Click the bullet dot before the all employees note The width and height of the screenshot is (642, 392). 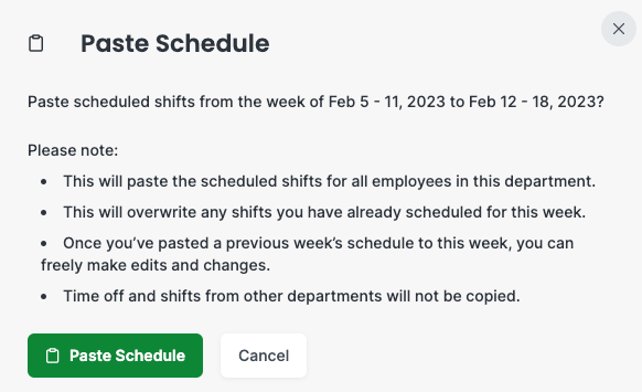coord(44,182)
